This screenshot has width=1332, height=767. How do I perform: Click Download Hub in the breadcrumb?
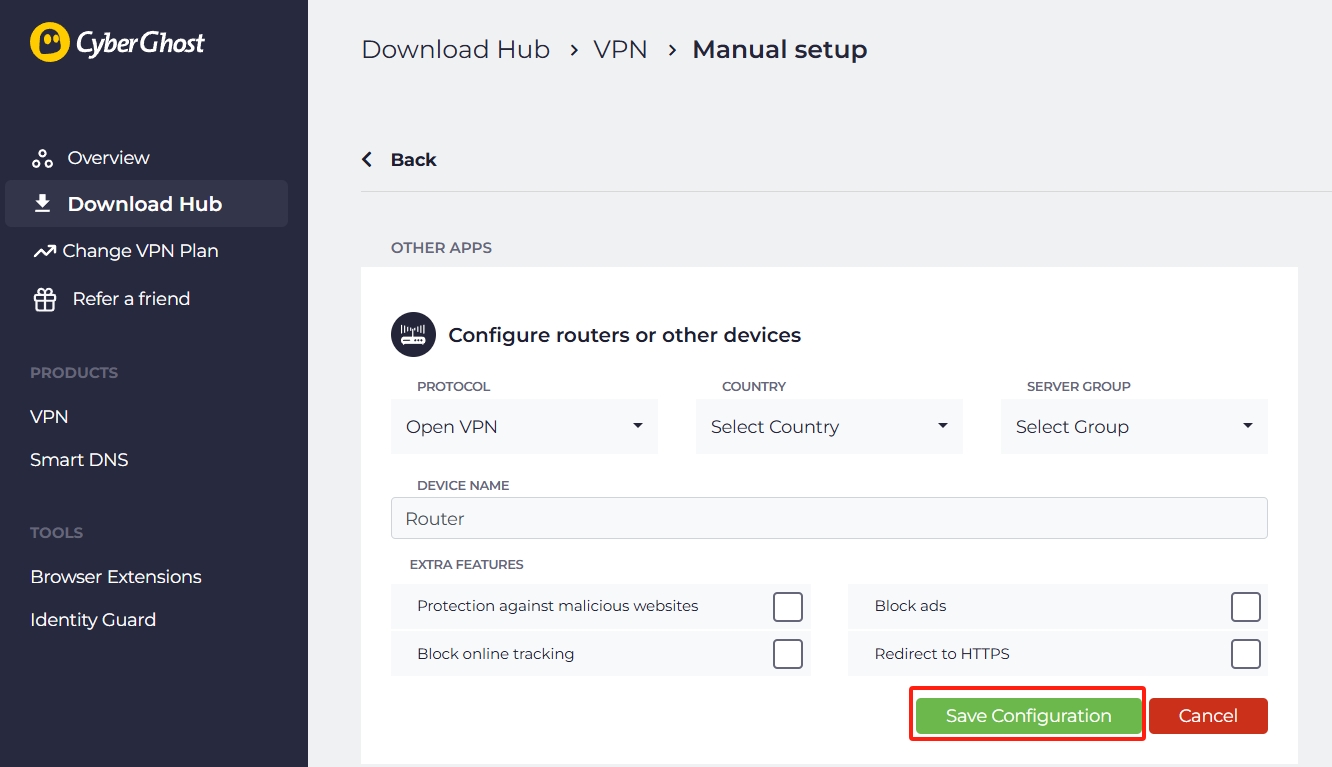click(455, 49)
